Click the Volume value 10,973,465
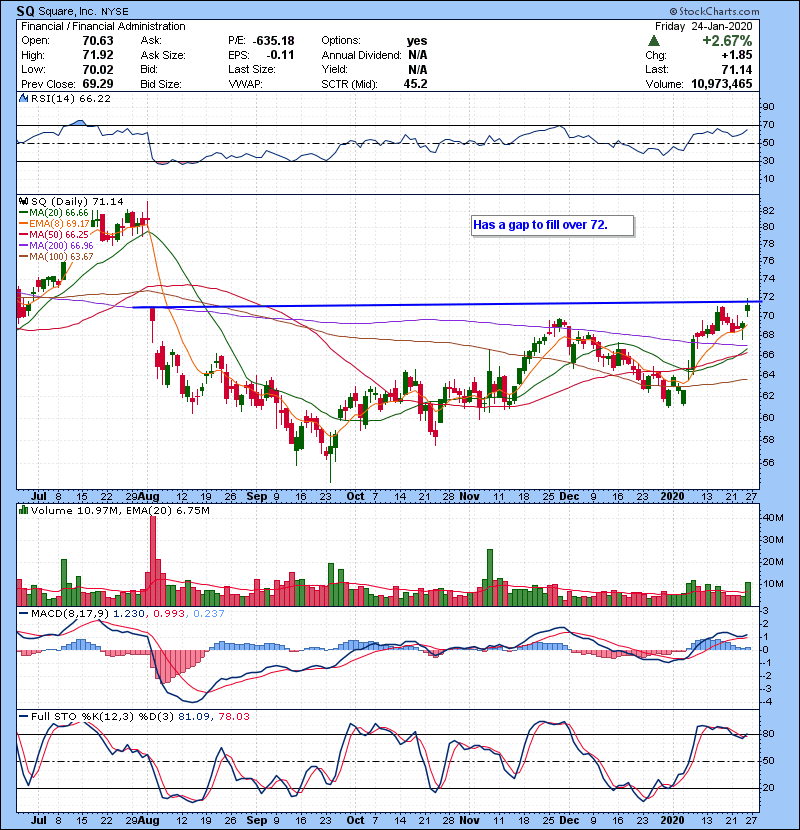Image resolution: width=800 pixels, height=830 pixels. [x=722, y=84]
